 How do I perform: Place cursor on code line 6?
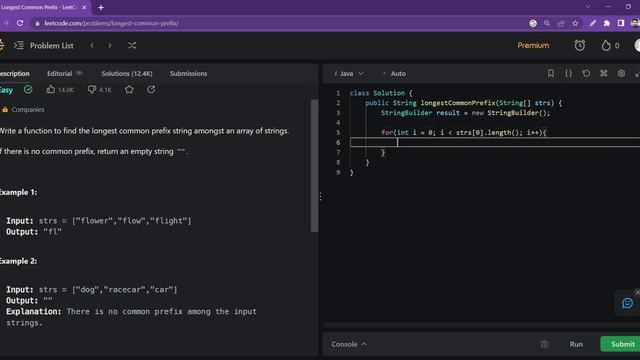tap(495, 142)
